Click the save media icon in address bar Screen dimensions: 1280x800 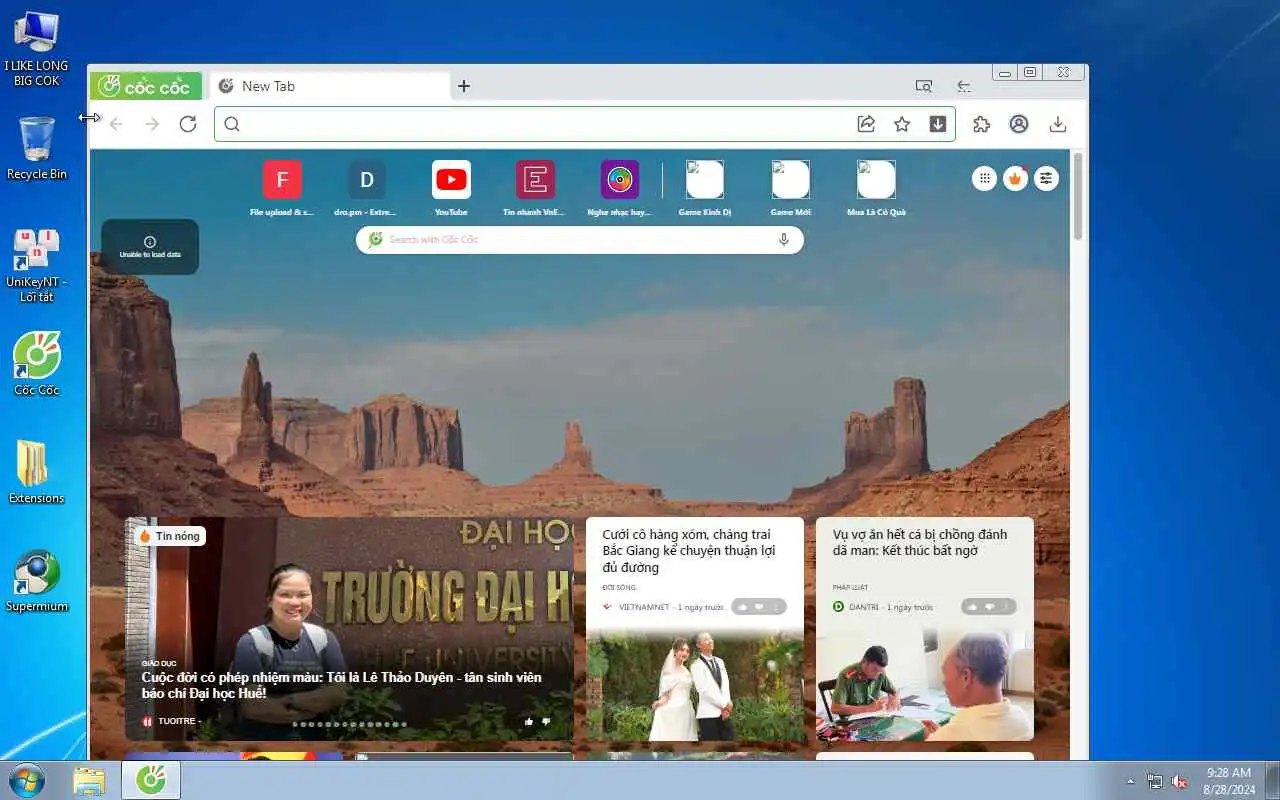coord(938,124)
